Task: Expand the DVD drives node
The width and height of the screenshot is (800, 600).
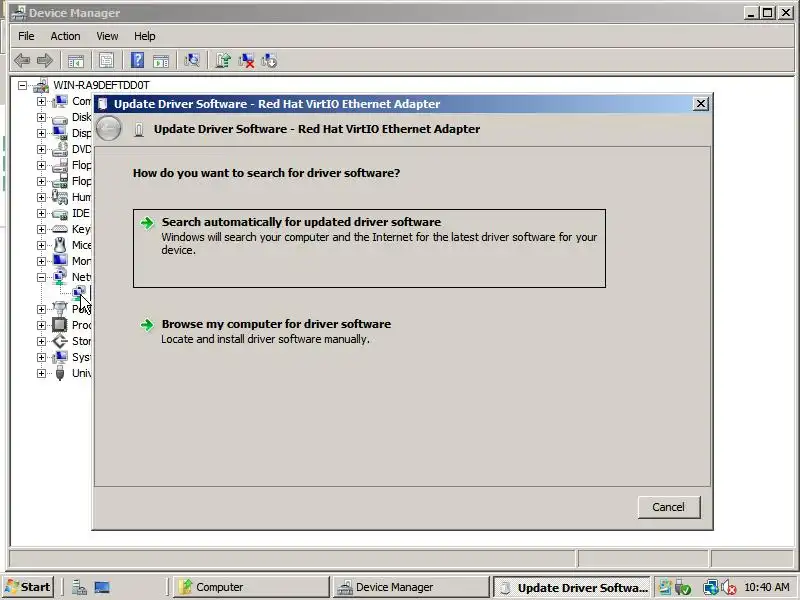Action: pyautogui.click(x=41, y=149)
